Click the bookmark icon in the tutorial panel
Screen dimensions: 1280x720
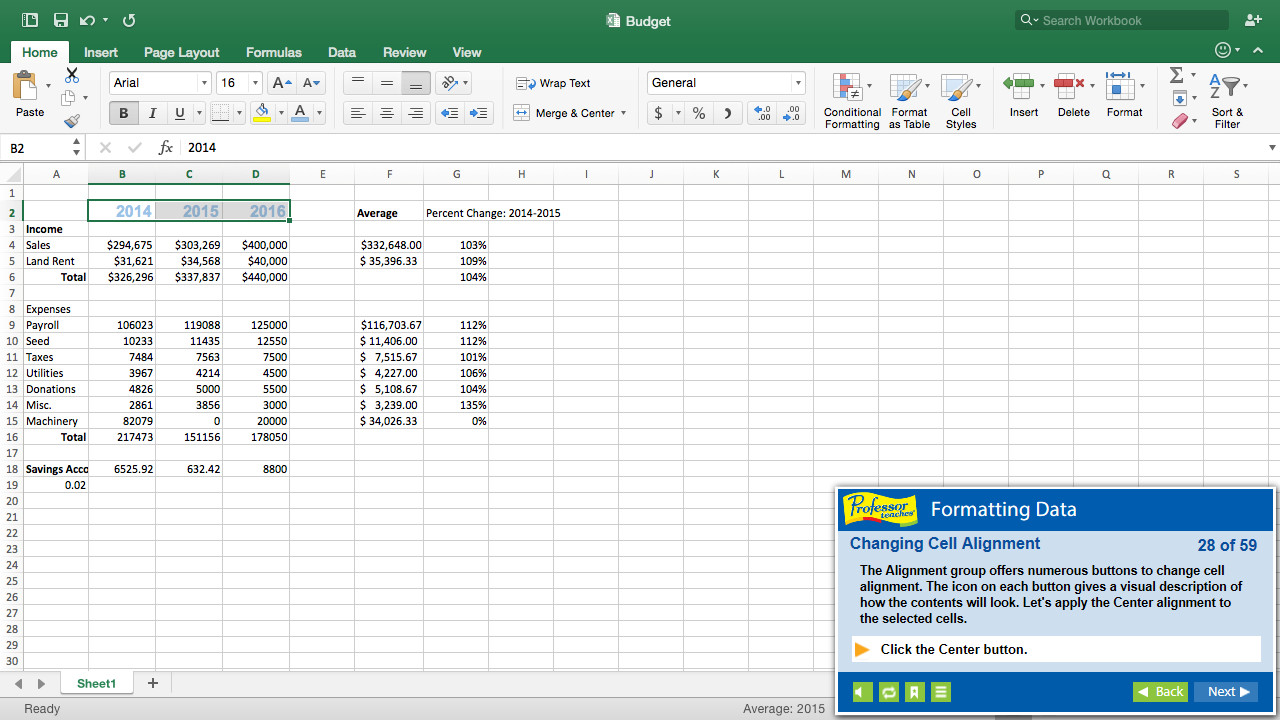pyautogui.click(x=914, y=691)
